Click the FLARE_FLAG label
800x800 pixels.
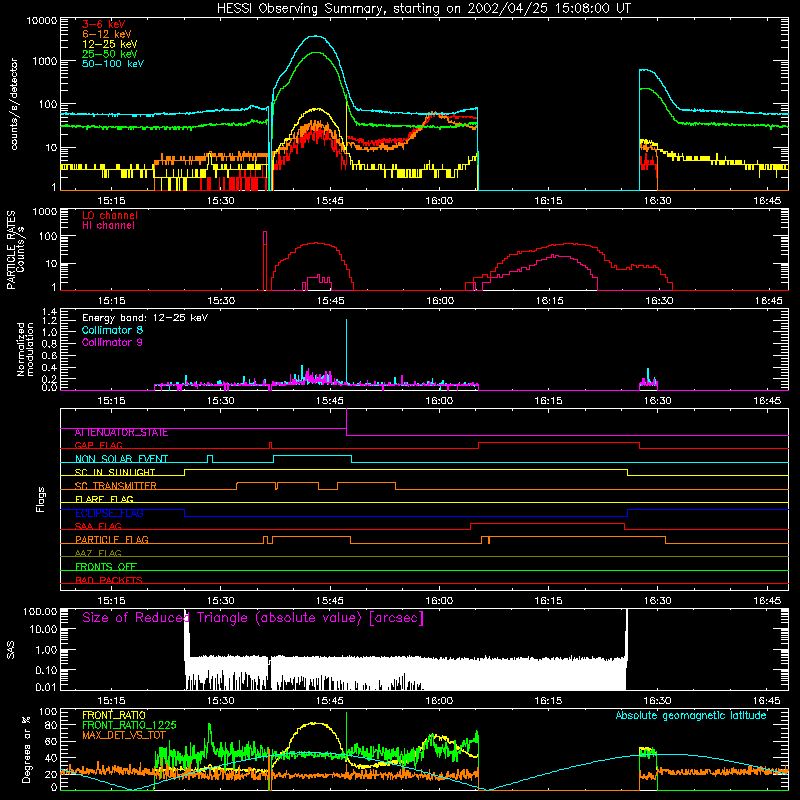(x=104, y=499)
